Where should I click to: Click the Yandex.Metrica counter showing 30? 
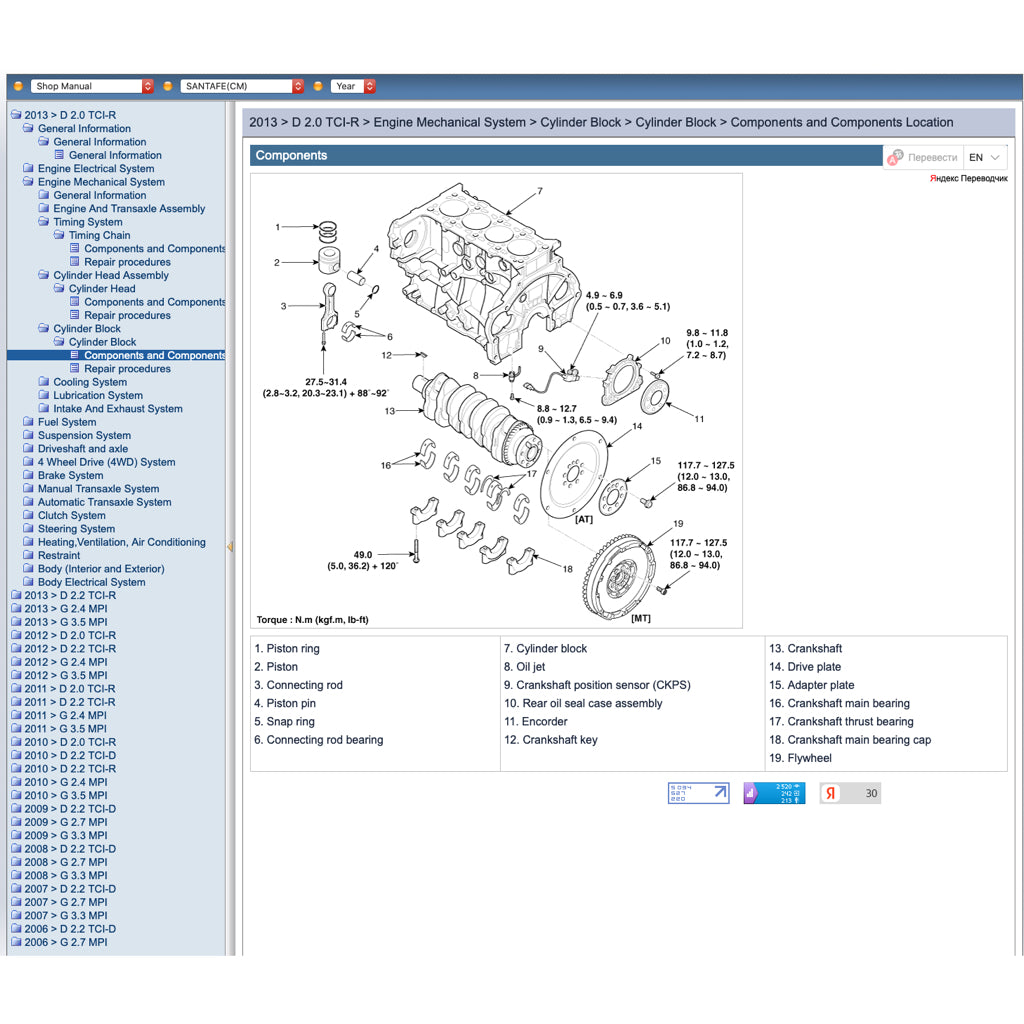pyautogui.click(x=850, y=792)
